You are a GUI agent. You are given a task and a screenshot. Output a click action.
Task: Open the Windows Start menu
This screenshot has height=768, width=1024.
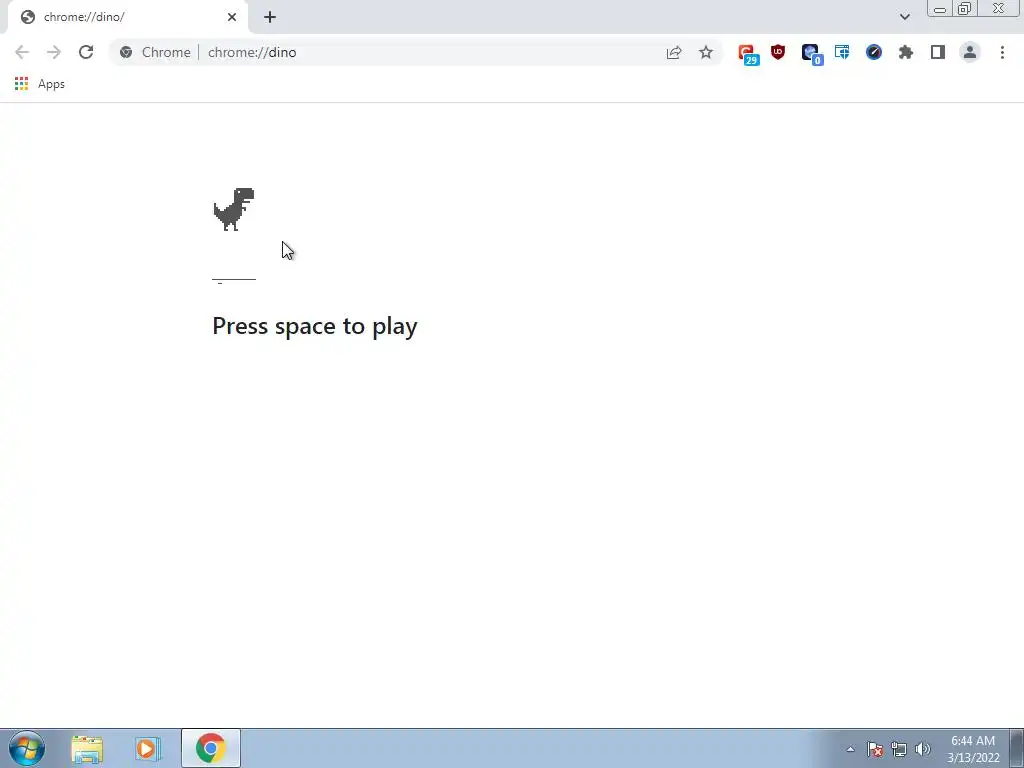pos(27,748)
